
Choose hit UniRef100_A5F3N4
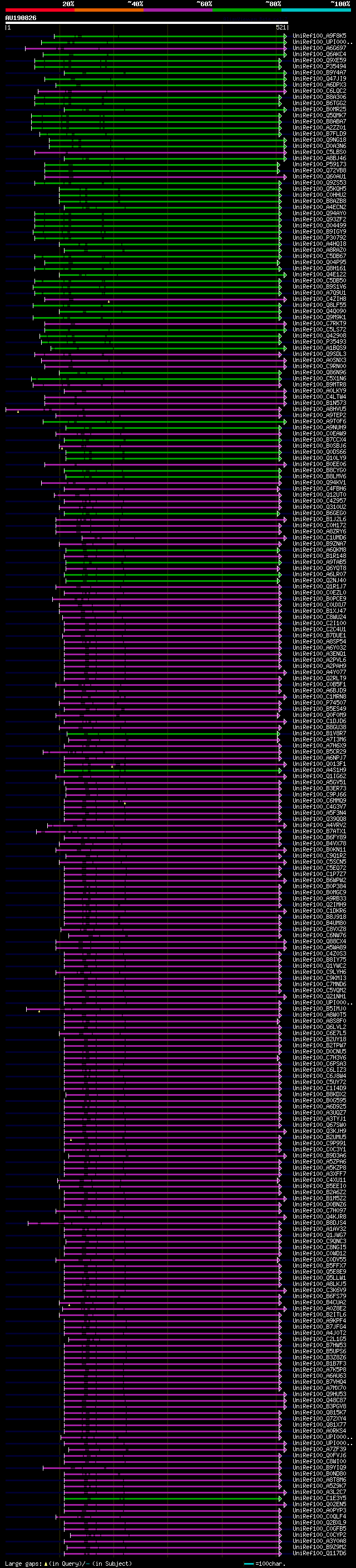(319, 813)
